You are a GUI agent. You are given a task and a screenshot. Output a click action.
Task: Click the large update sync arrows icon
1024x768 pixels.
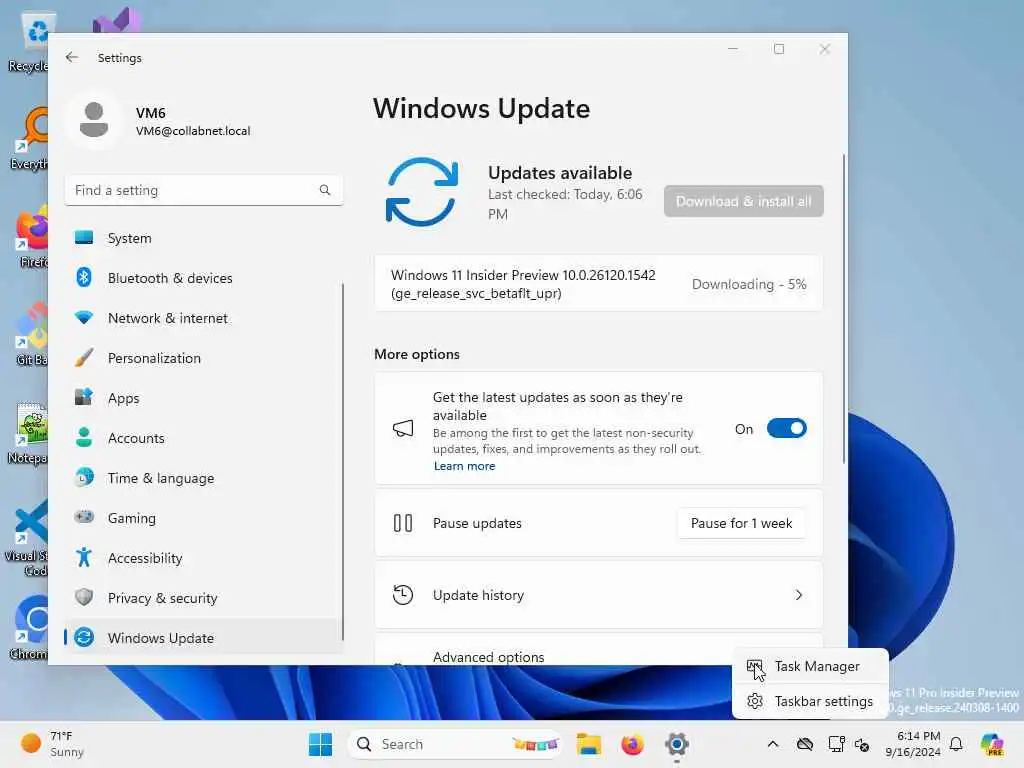pos(422,192)
